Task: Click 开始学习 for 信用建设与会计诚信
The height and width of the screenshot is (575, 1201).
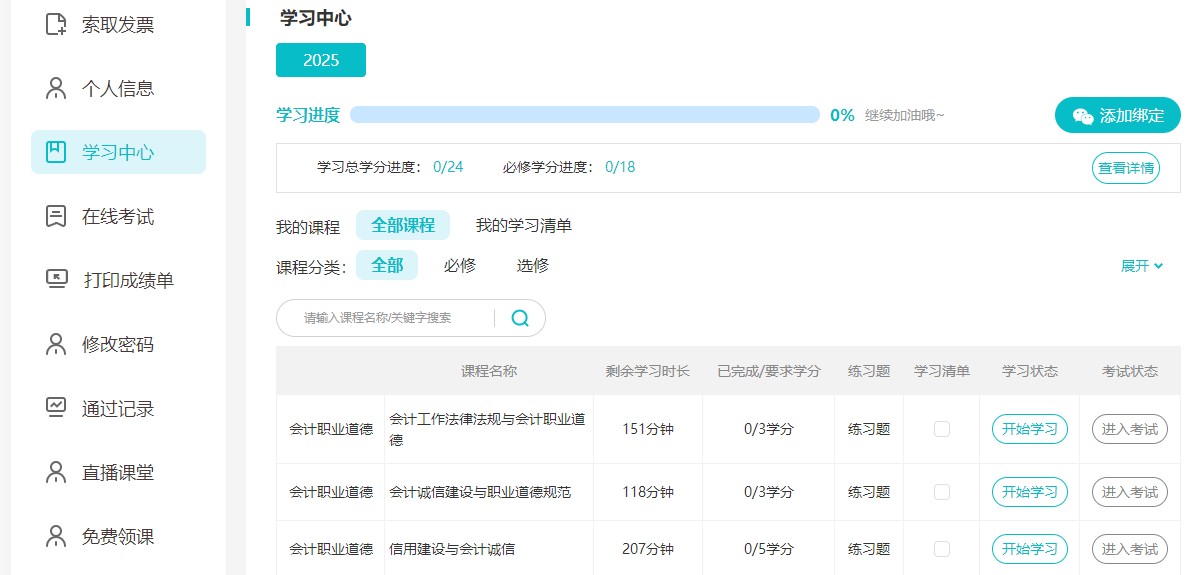Action: 1029,549
